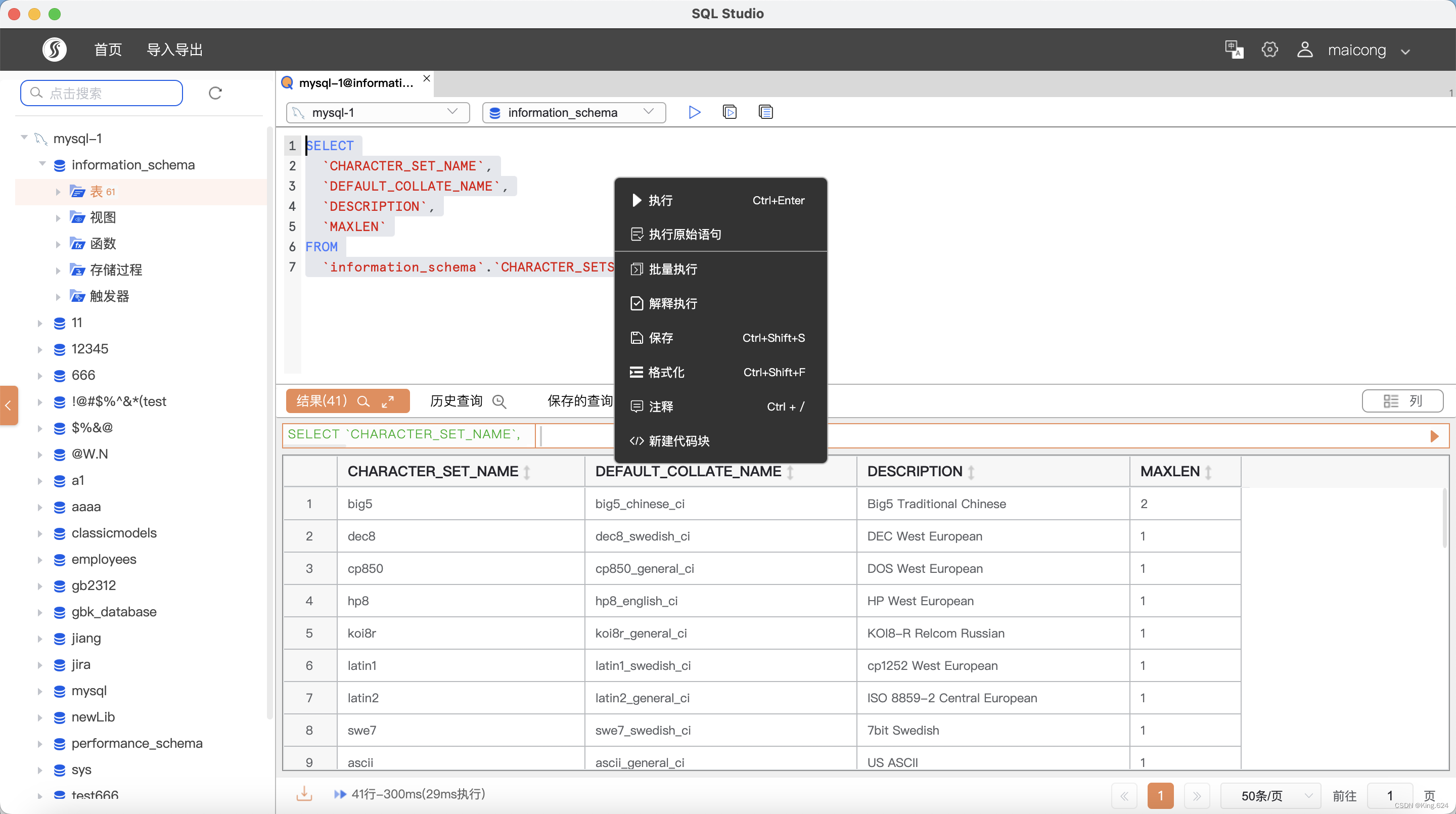Image resolution: width=1456 pixels, height=814 pixels.
Task: Expand the classicmodels database node
Action: (x=39, y=533)
